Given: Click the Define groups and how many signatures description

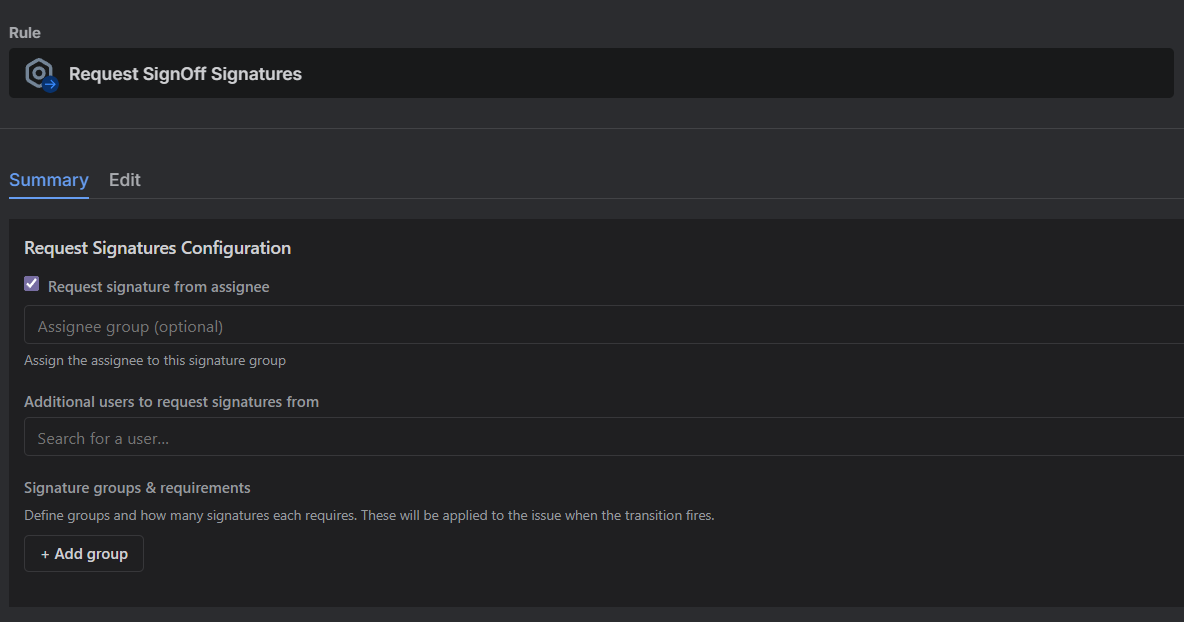Looking at the screenshot, I should click(369, 516).
